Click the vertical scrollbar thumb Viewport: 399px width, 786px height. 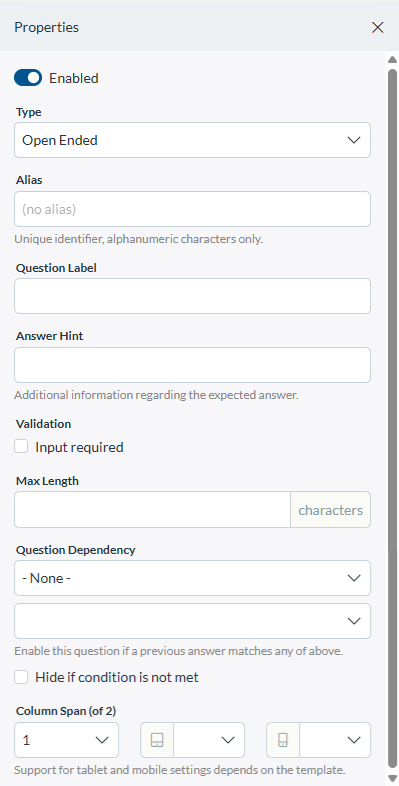point(392,419)
